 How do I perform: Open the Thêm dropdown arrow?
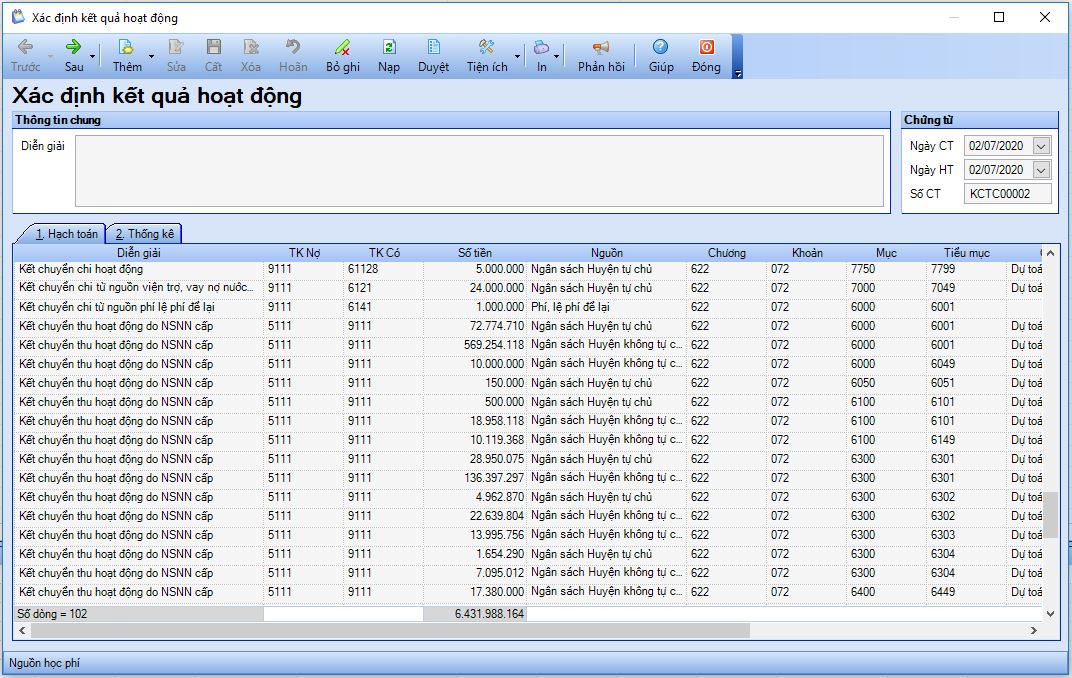pyautogui.click(x=151, y=57)
